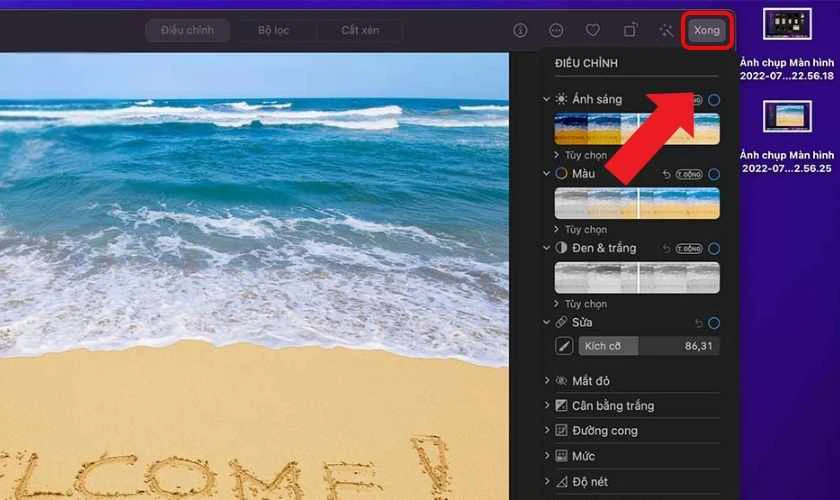Apply auto enhance with magic wand
The height and width of the screenshot is (500, 840).
666,30
